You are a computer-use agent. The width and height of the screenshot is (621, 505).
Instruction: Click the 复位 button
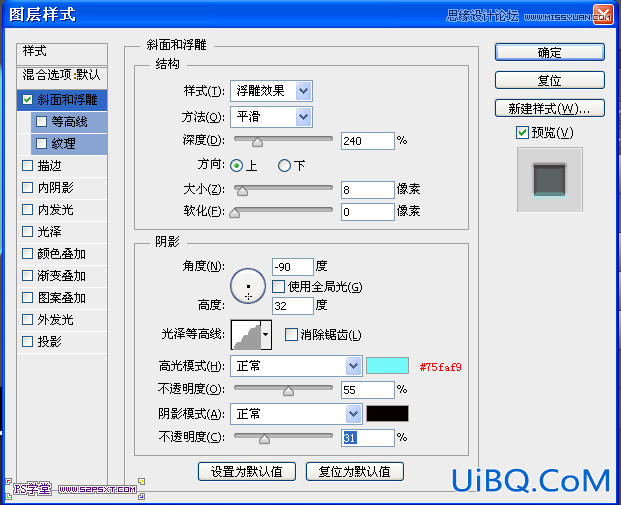(x=550, y=80)
